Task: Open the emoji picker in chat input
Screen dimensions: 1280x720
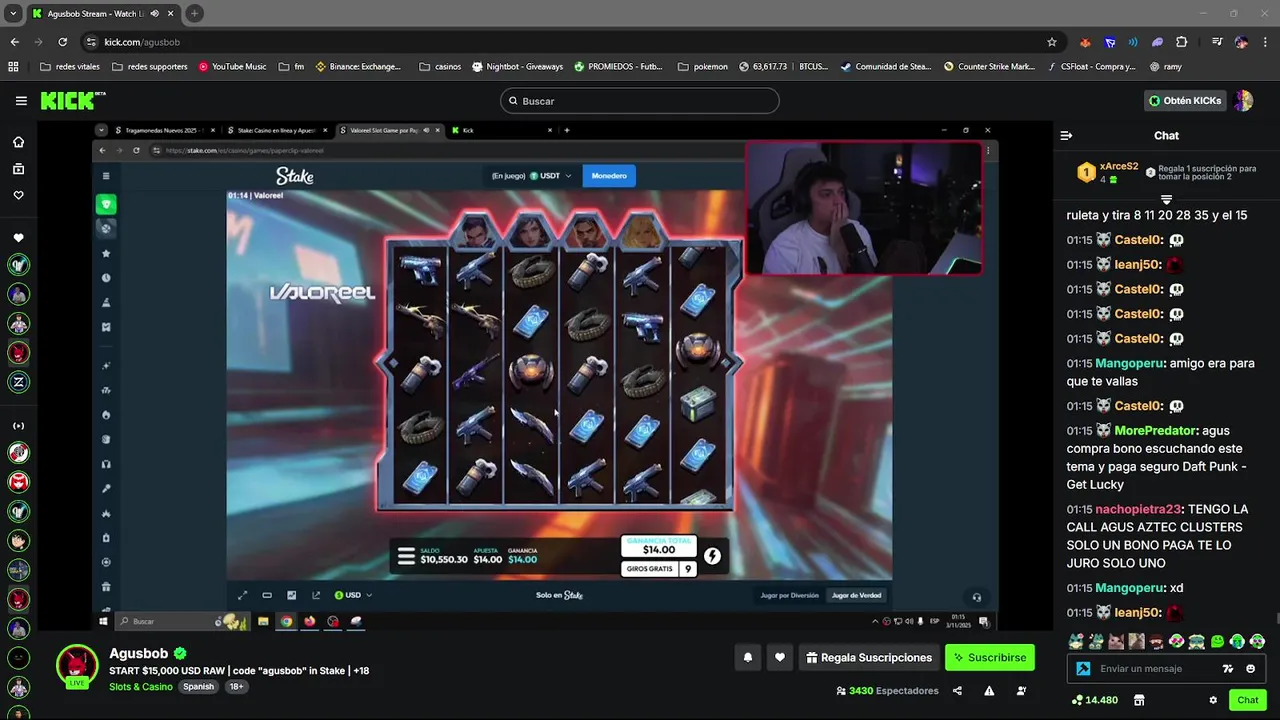Action: 1251,669
